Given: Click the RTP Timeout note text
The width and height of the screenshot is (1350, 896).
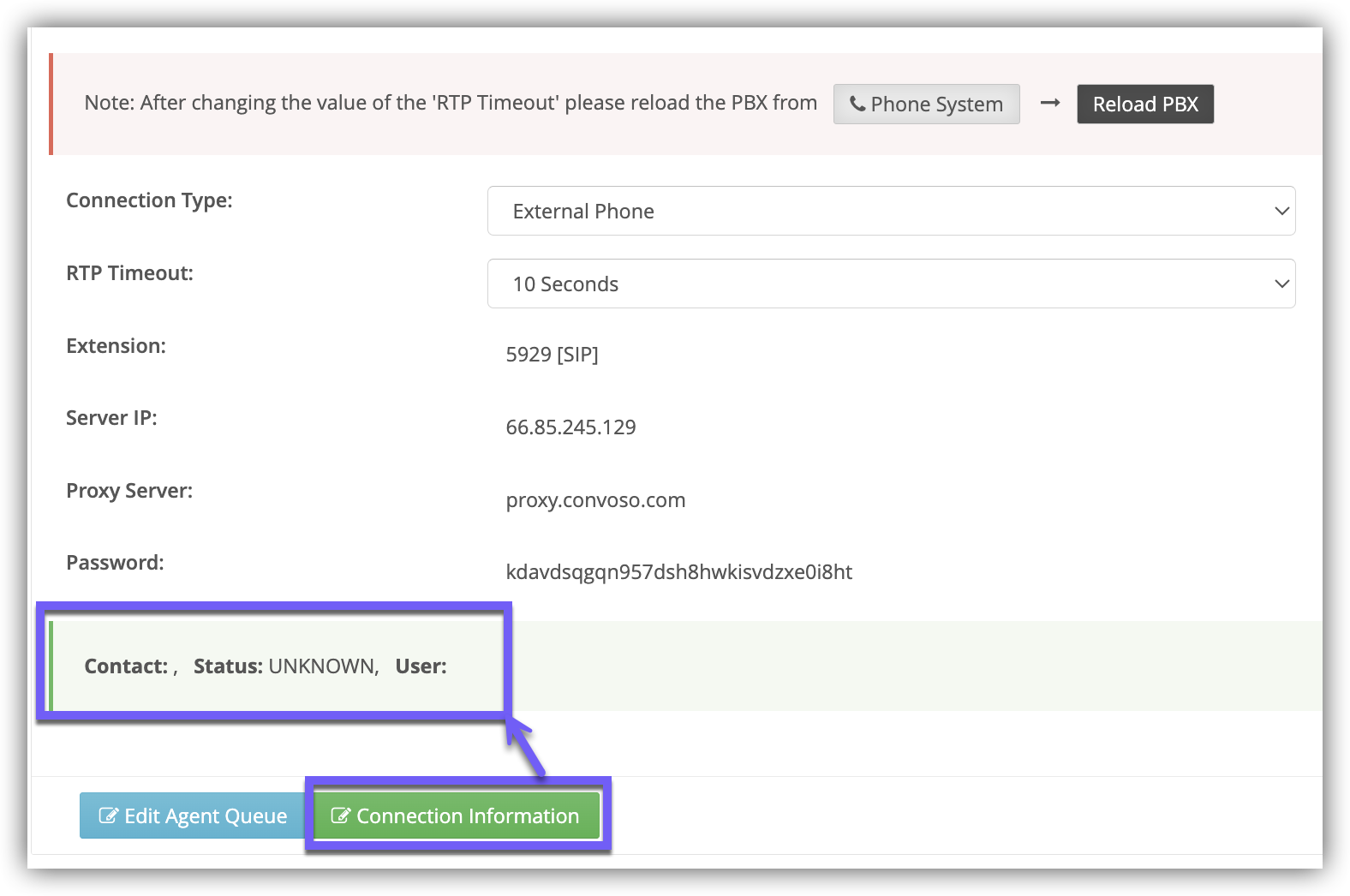Looking at the screenshot, I should pyautogui.click(x=451, y=103).
